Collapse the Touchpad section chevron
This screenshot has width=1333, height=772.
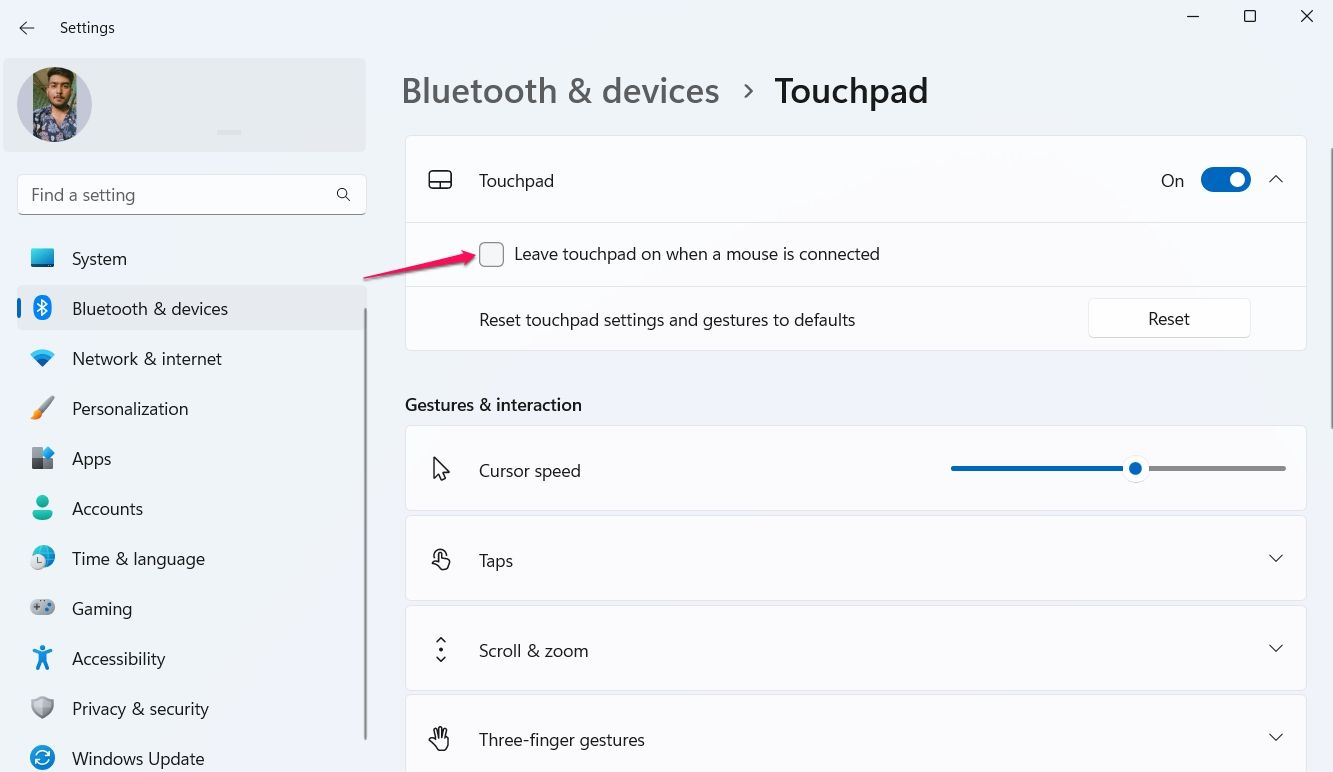(x=1276, y=180)
